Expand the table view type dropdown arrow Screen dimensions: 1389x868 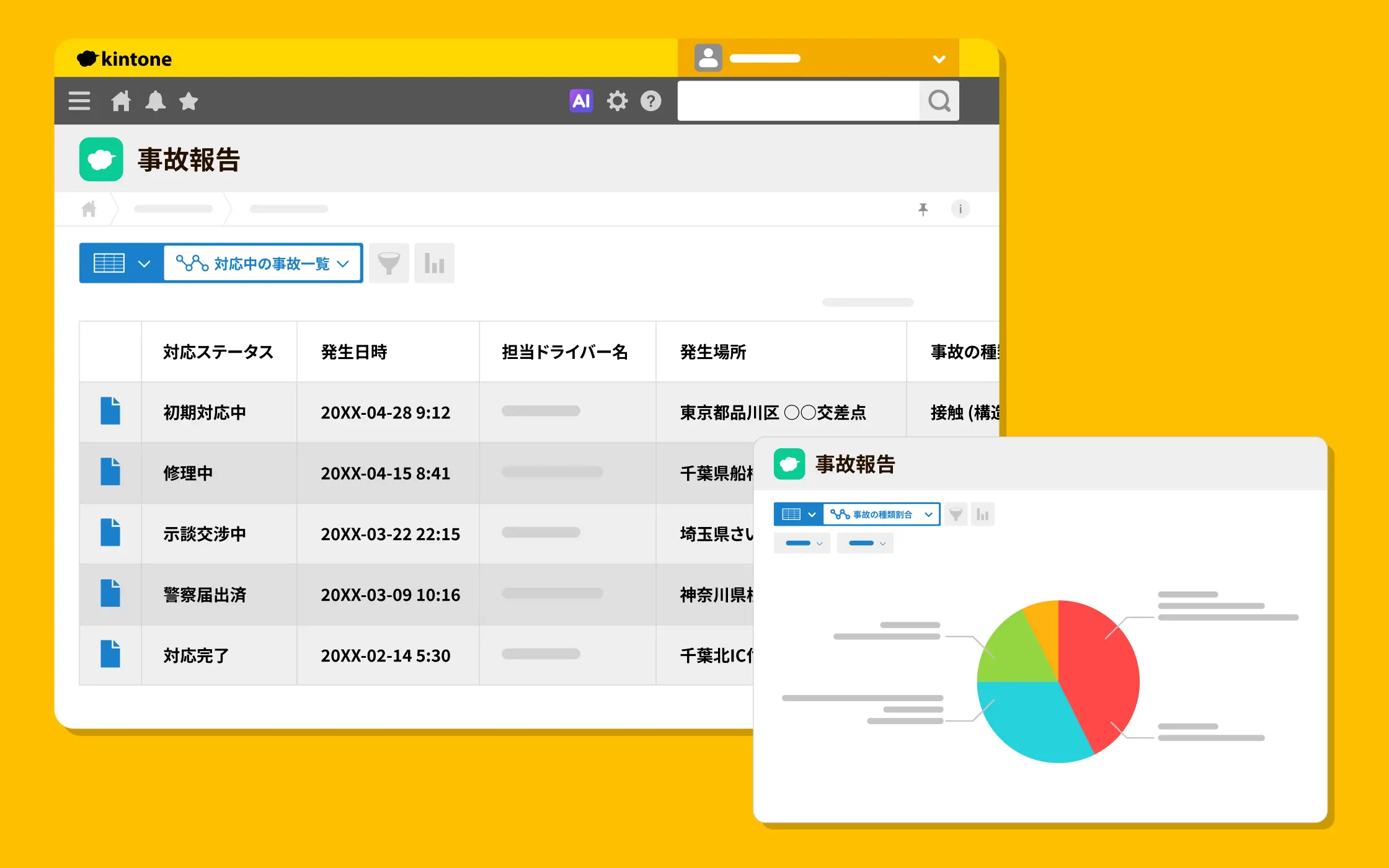point(144,263)
